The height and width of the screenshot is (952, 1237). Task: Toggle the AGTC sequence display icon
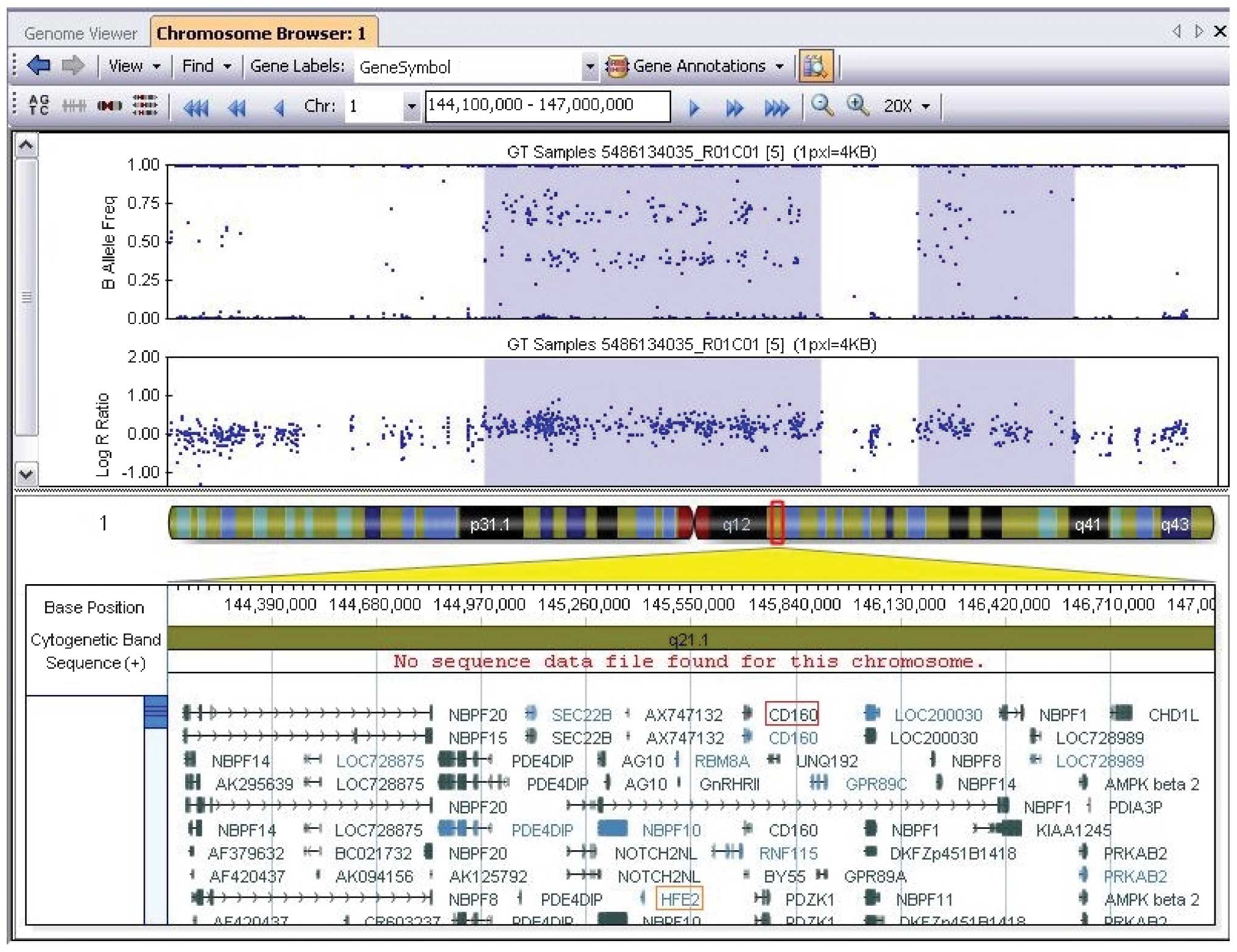click(39, 105)
